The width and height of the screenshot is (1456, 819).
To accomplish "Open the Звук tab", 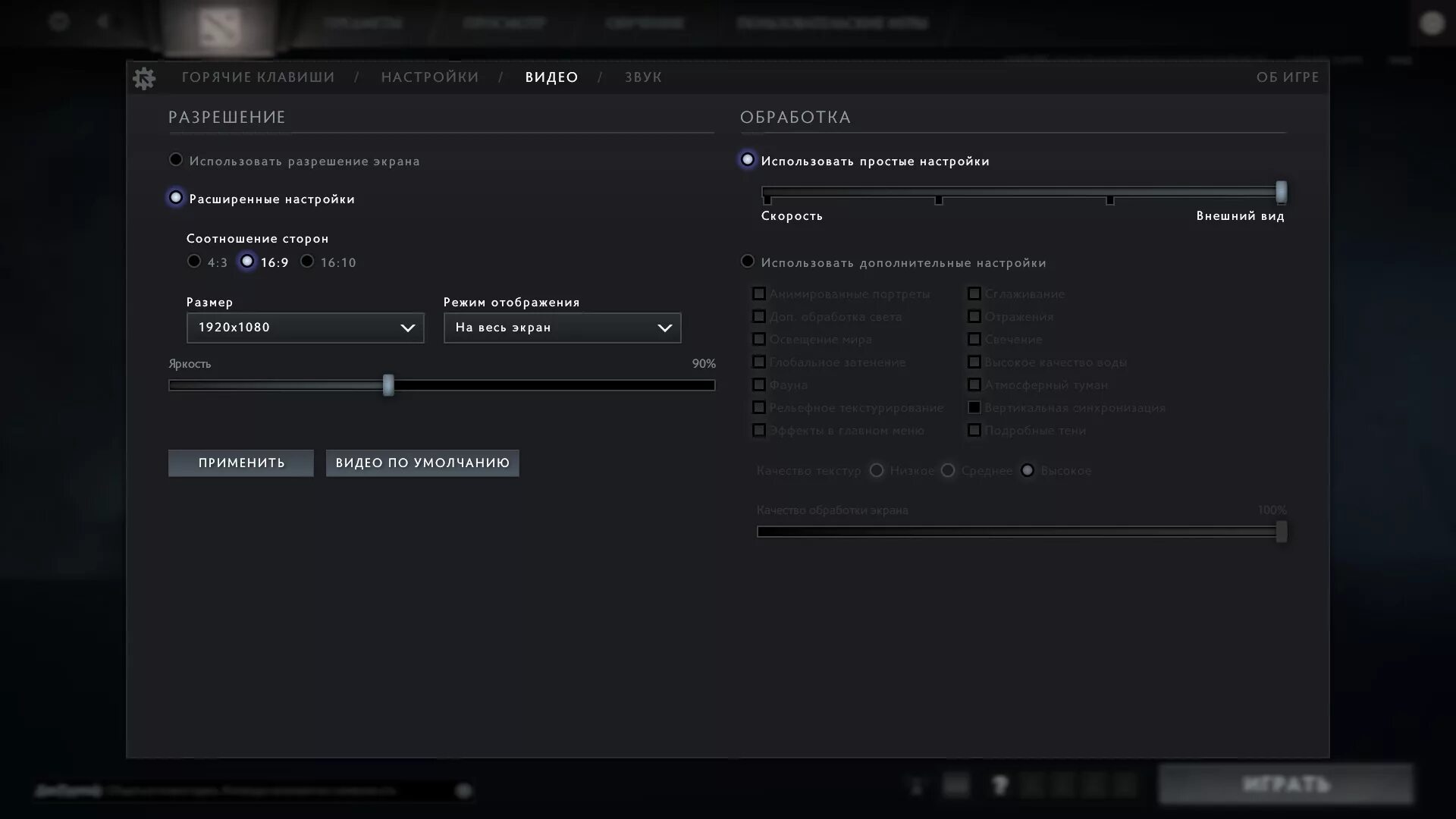I will tap(643, 77).
